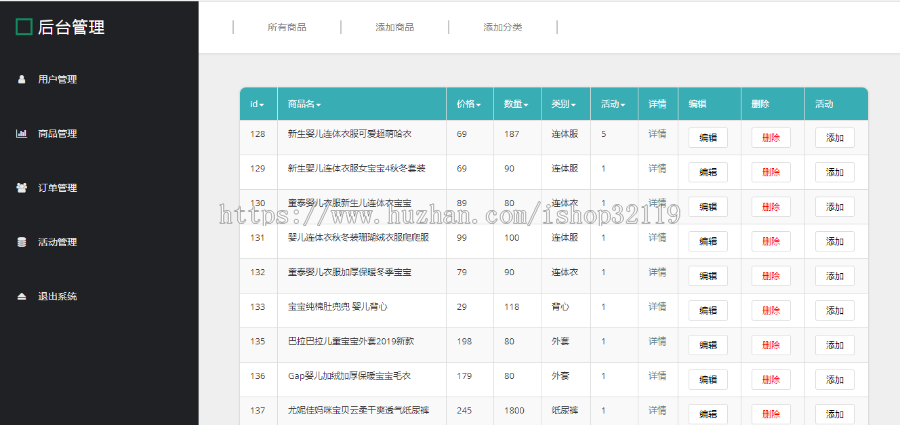900x425 pixels.
Task: Click the eject icon beside 退出系统
Action: pyautogui.click(x=21, y=296)
